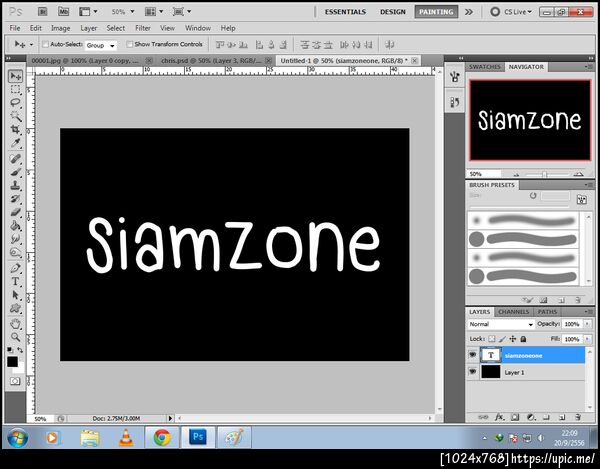Click the Navigator preview thumbnail
600x469 pixels.
[x=530, y=120]
